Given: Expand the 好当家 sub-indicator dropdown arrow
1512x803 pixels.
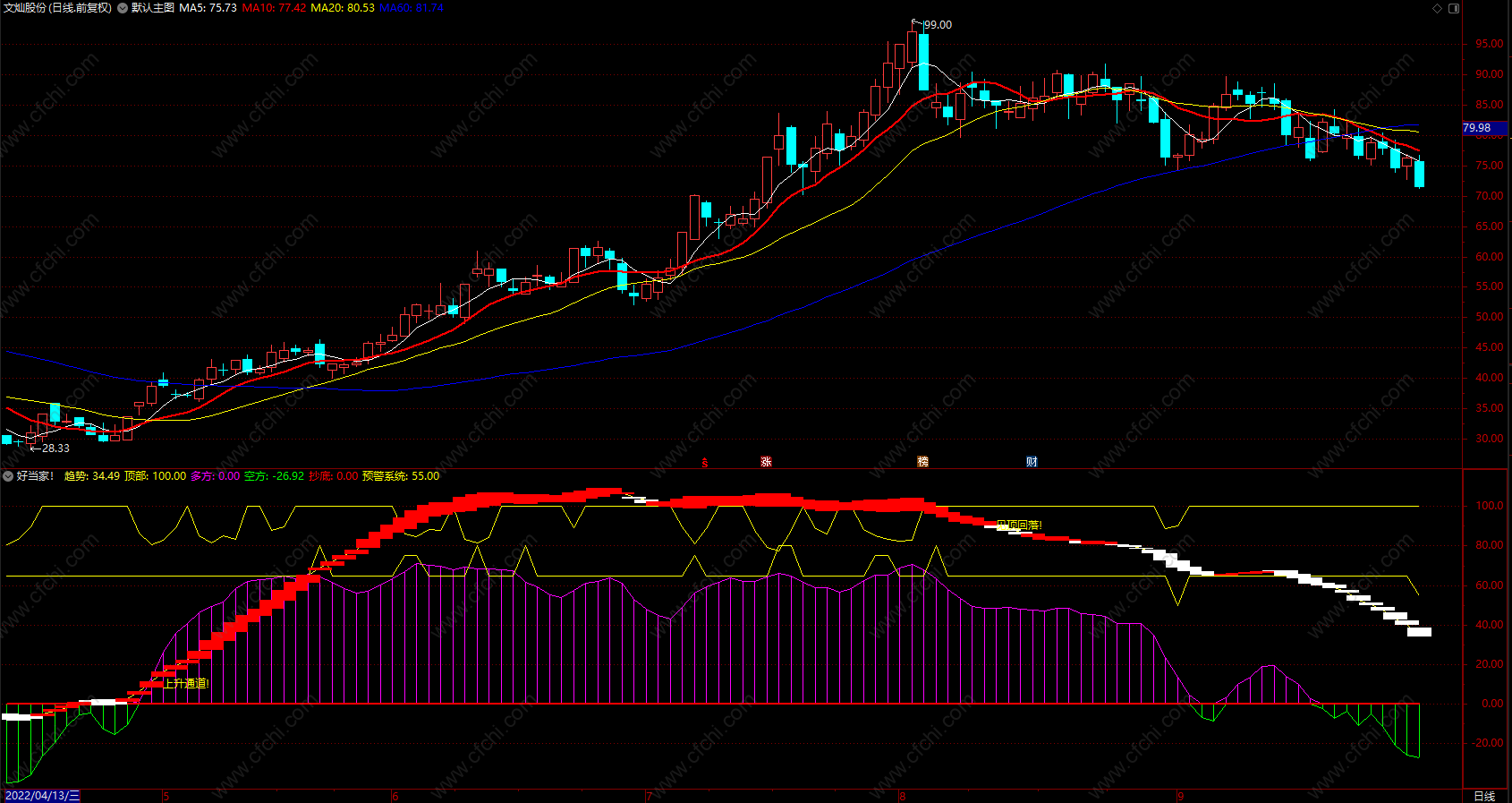Looking at the screenshot, I should pos(8,476).
